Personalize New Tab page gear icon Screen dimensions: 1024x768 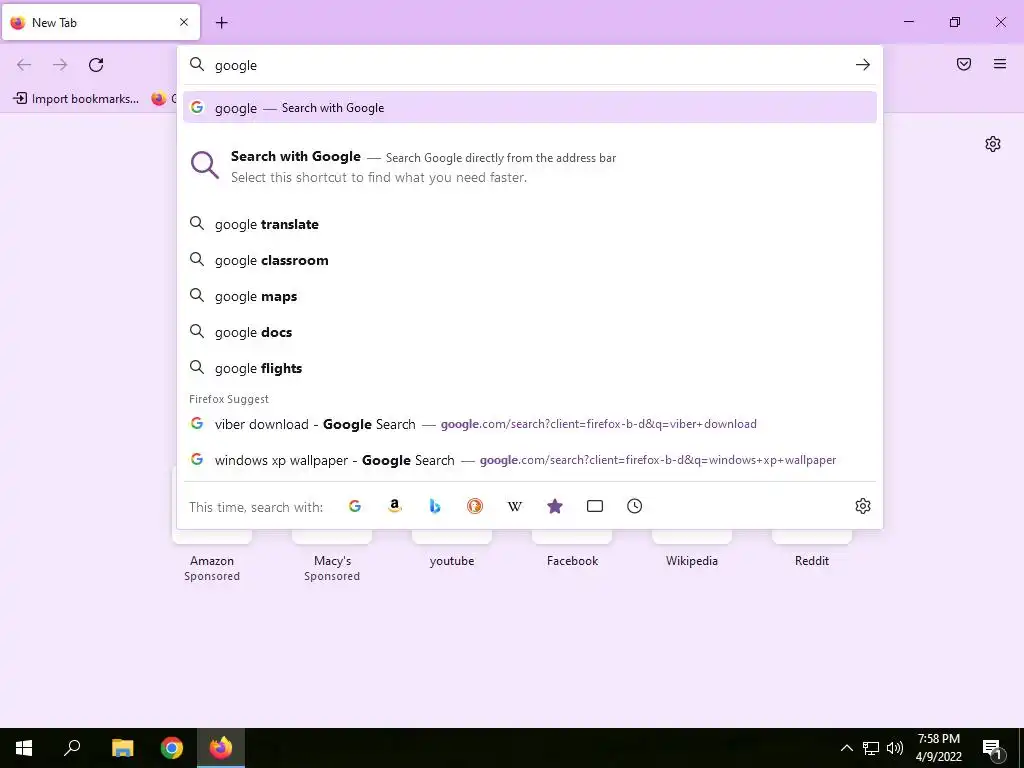993,144
